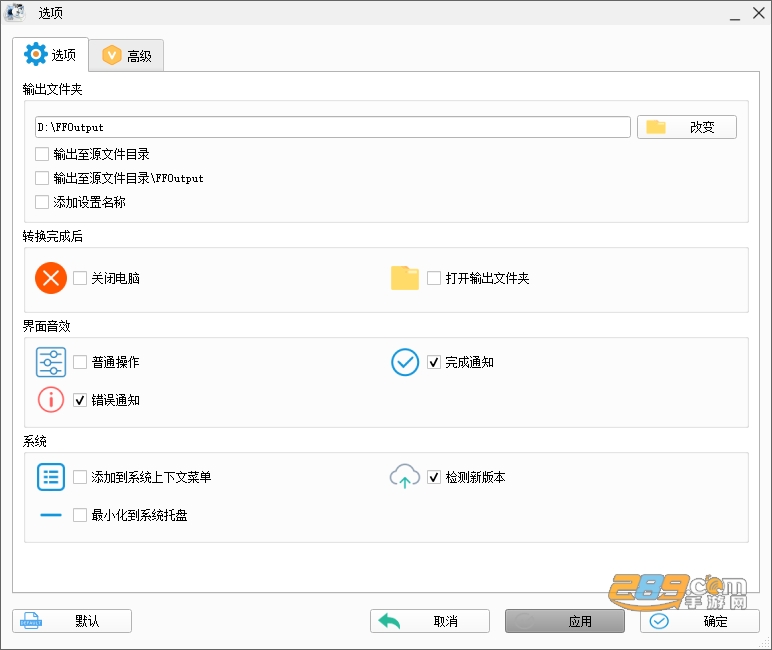Click the output folder path field

(x=332, y=127)
